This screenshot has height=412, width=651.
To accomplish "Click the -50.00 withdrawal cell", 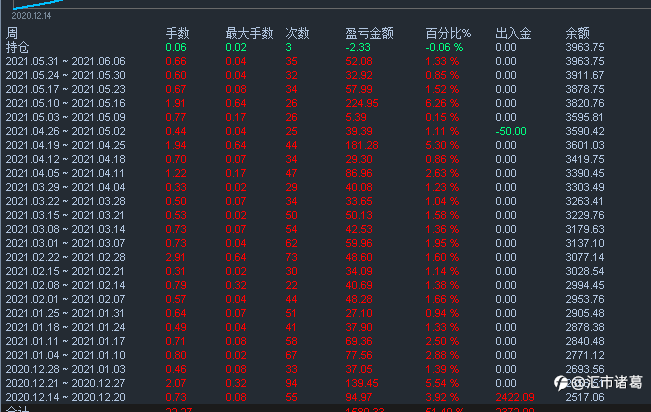I will 512,131.
